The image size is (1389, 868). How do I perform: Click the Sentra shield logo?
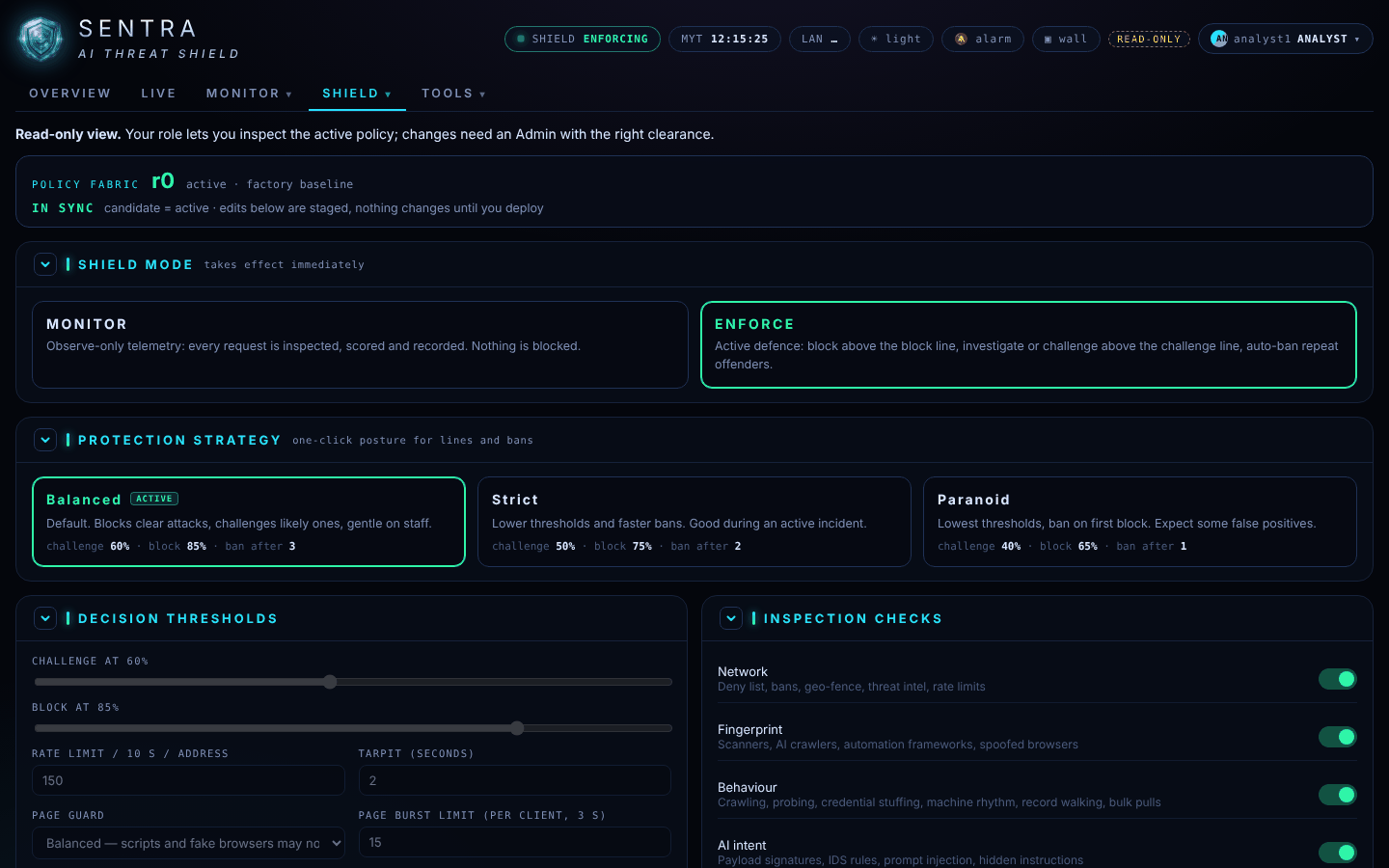coord(41,40)
